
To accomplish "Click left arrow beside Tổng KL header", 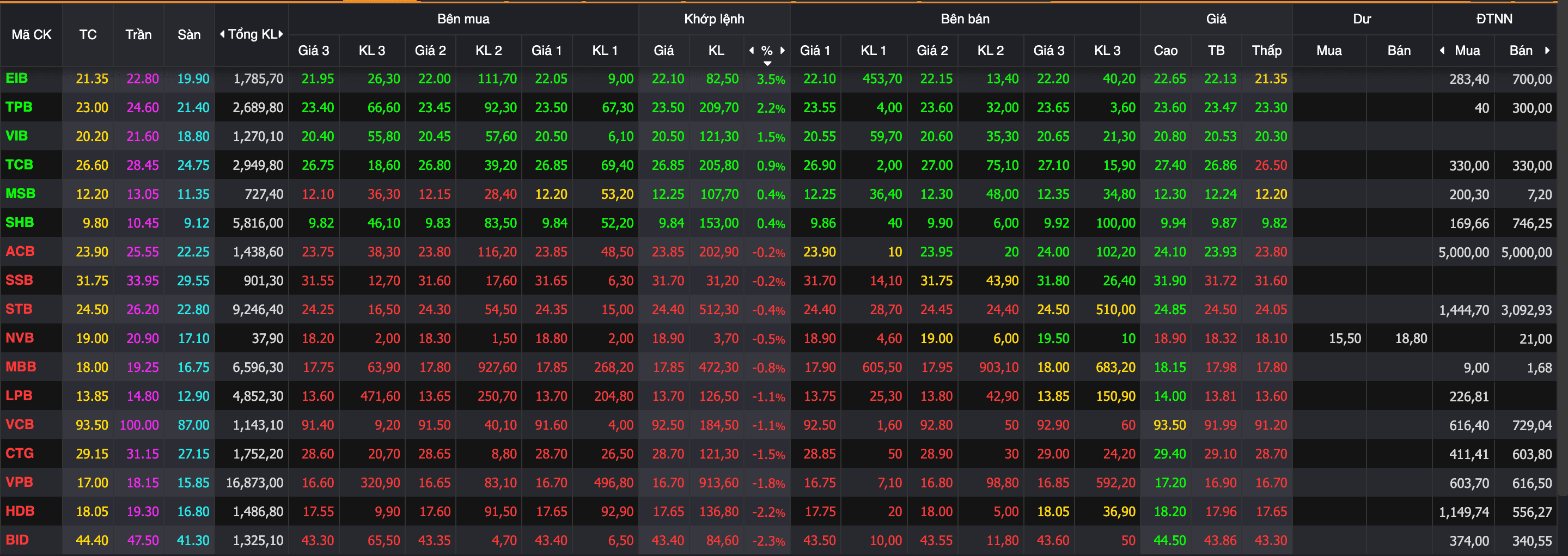I will coord(222,34).
